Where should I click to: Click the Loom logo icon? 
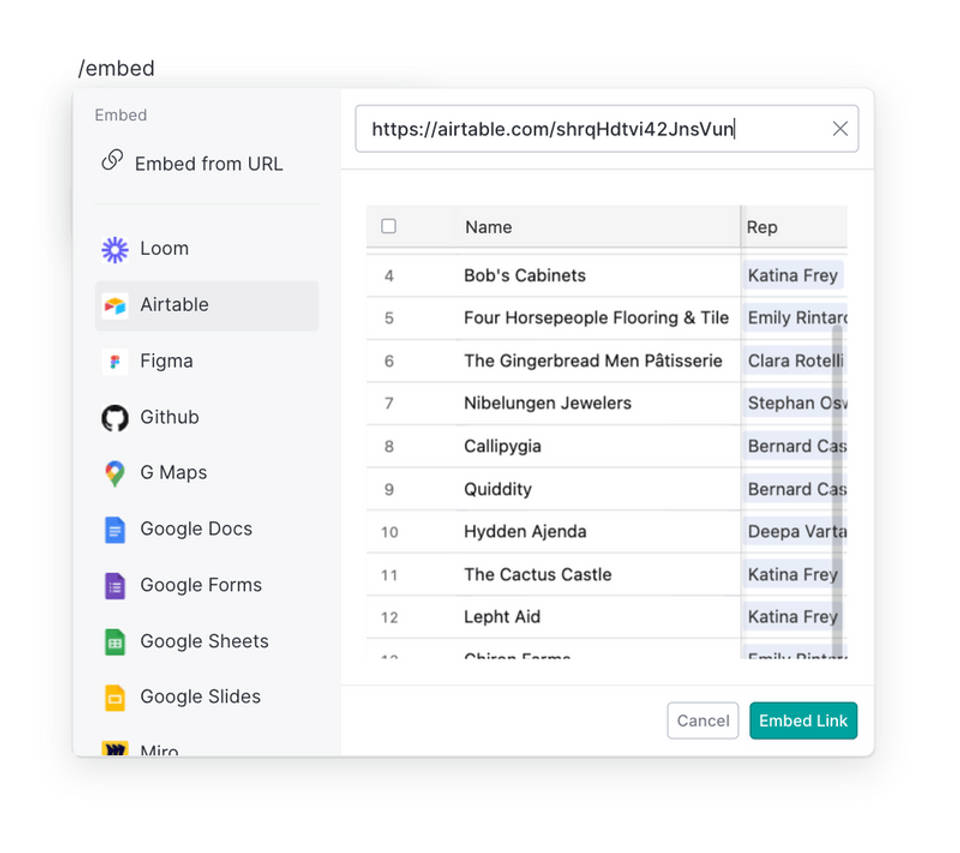pyautogui.click(x=115, y=249)
